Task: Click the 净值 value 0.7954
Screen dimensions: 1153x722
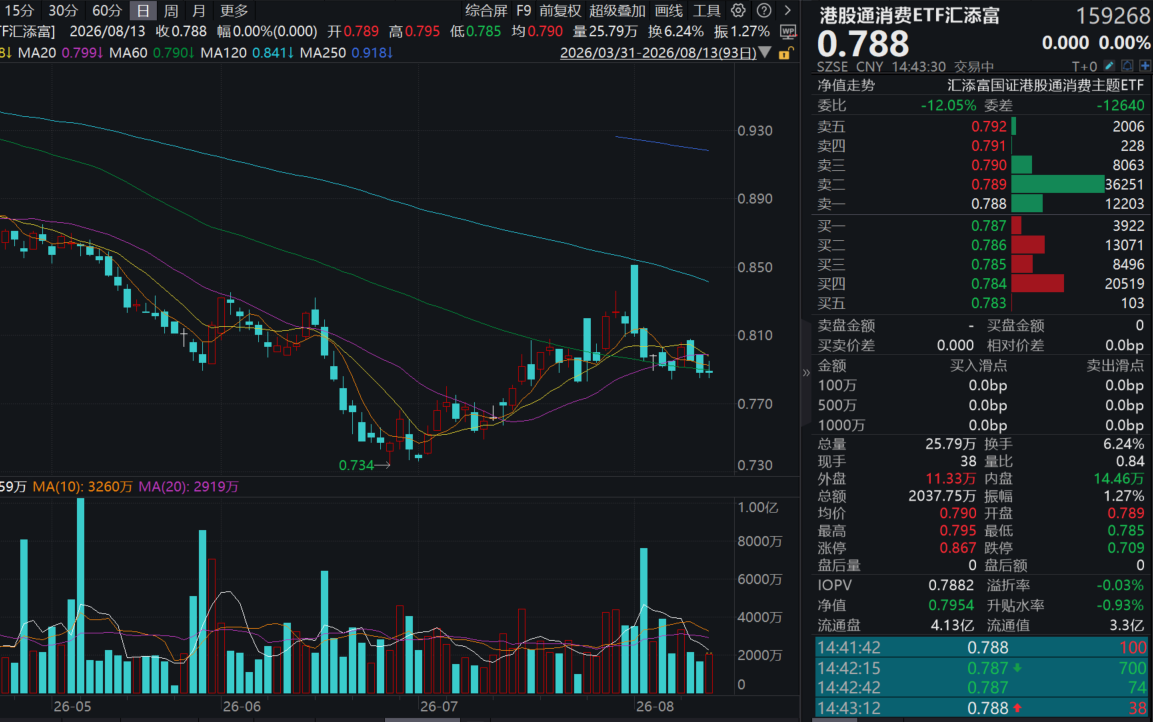Action: 950,605
